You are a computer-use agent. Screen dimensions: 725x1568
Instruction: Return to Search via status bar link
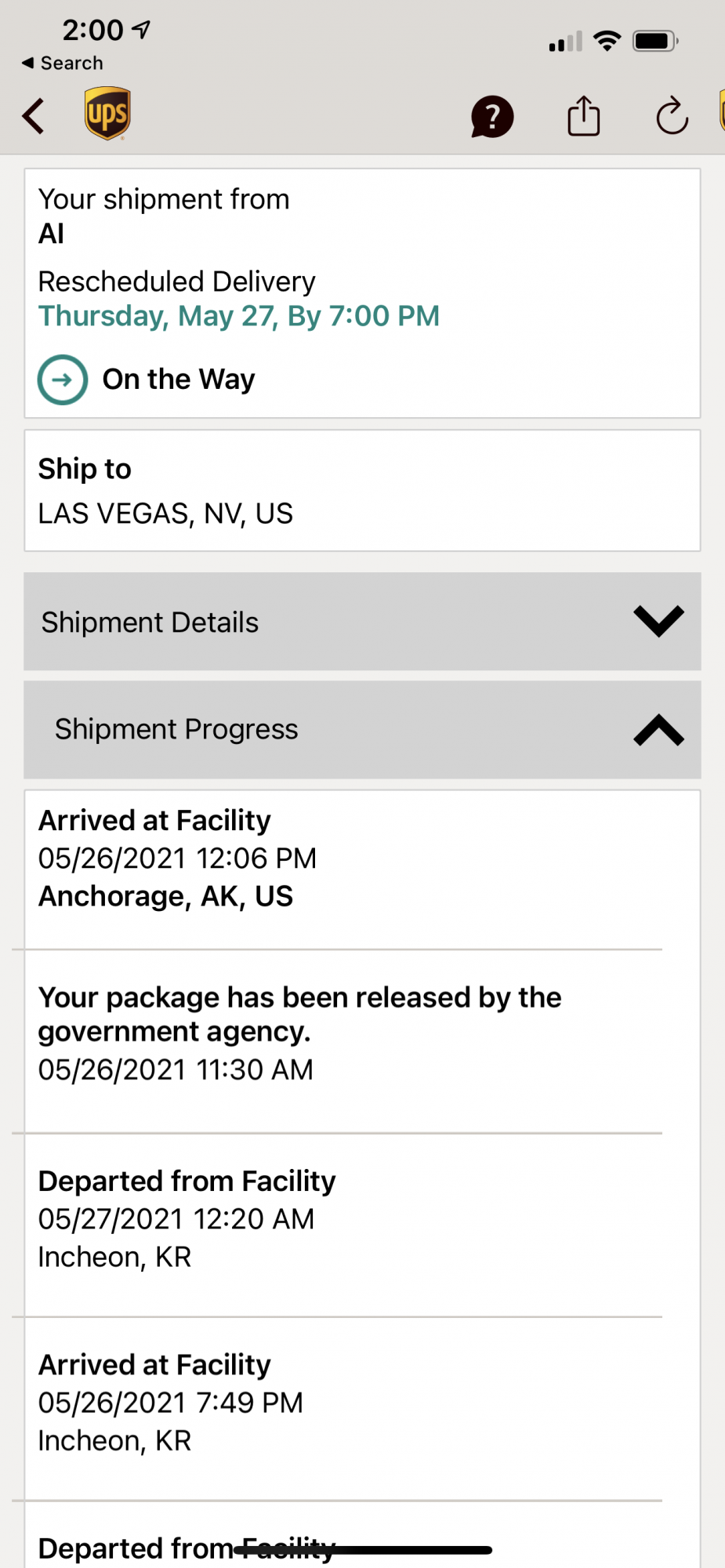(63, 63)
